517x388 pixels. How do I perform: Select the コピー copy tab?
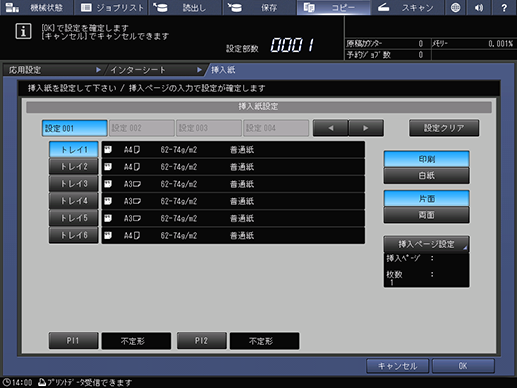click(x=334, y=7)
